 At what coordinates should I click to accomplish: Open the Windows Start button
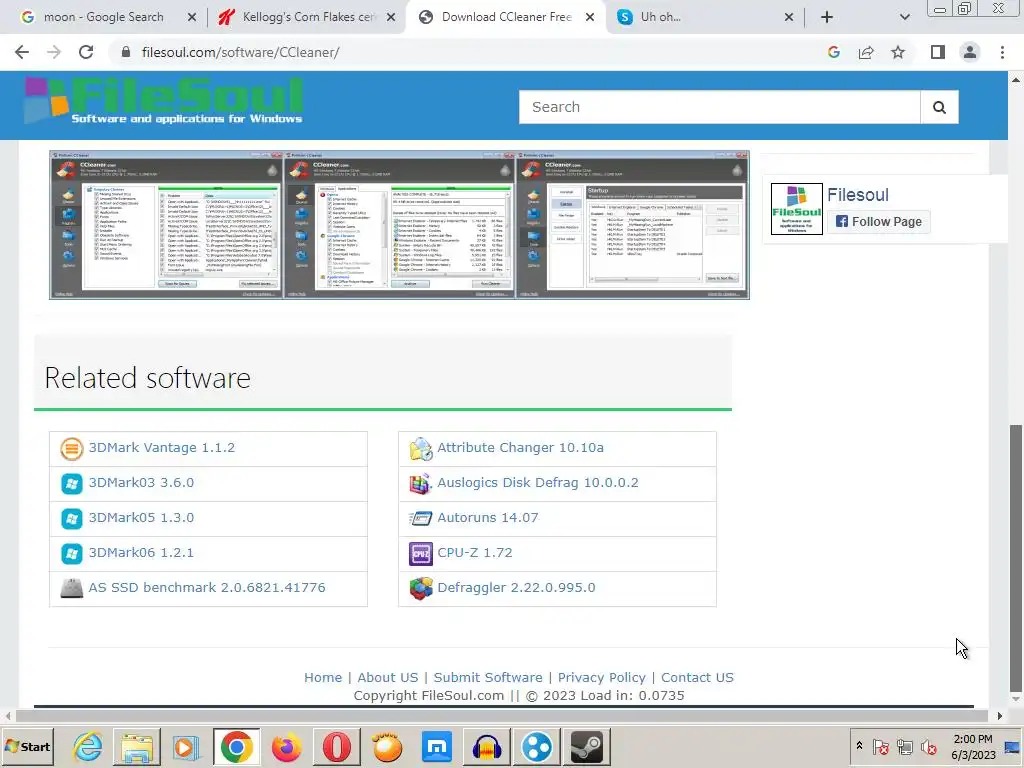27,747
